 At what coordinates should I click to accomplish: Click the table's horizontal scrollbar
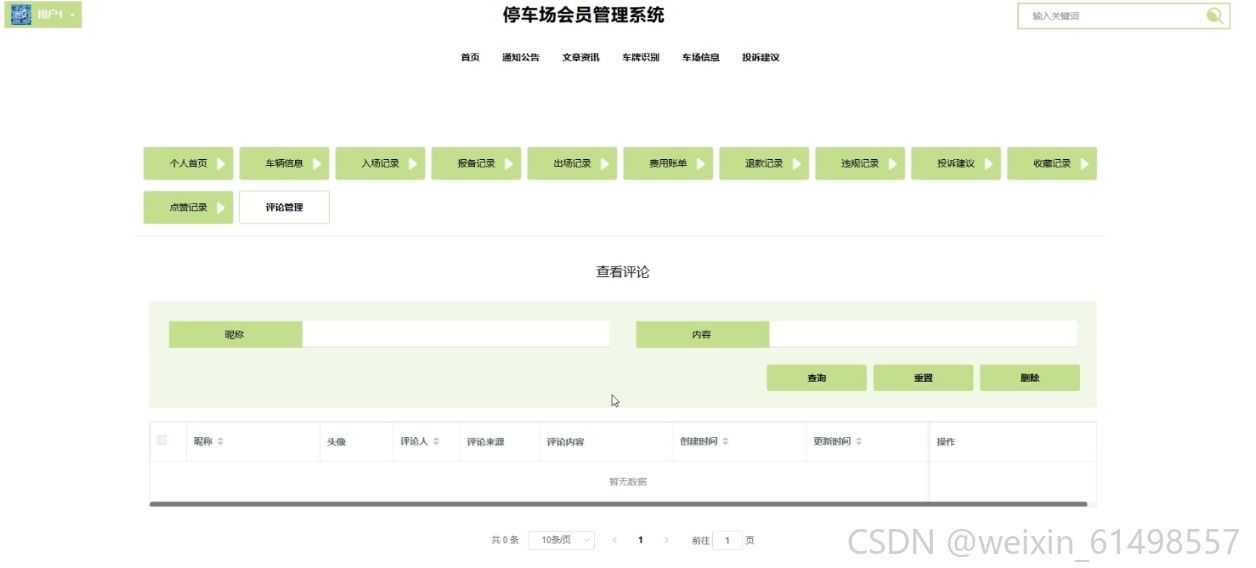(618, 504)
